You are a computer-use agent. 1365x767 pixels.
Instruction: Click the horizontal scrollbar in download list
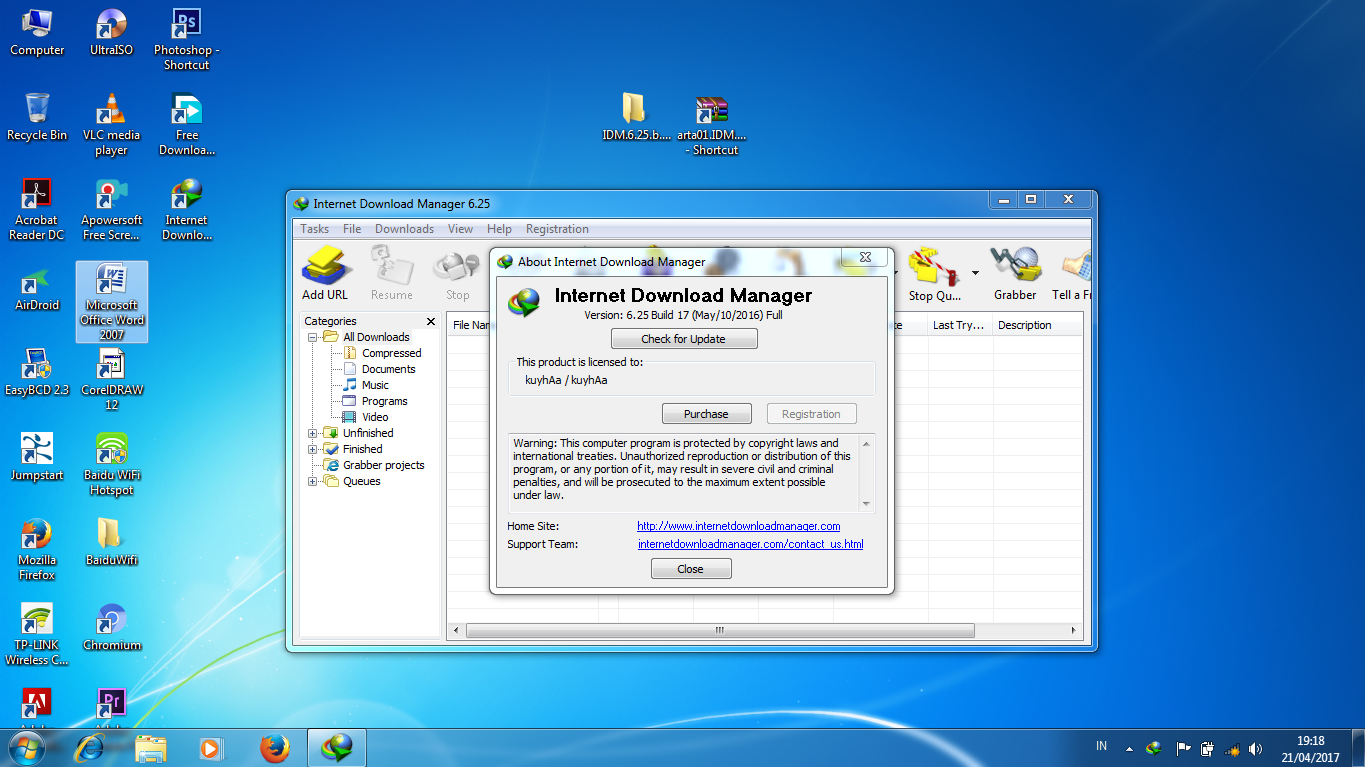click(x=720, y=631)
